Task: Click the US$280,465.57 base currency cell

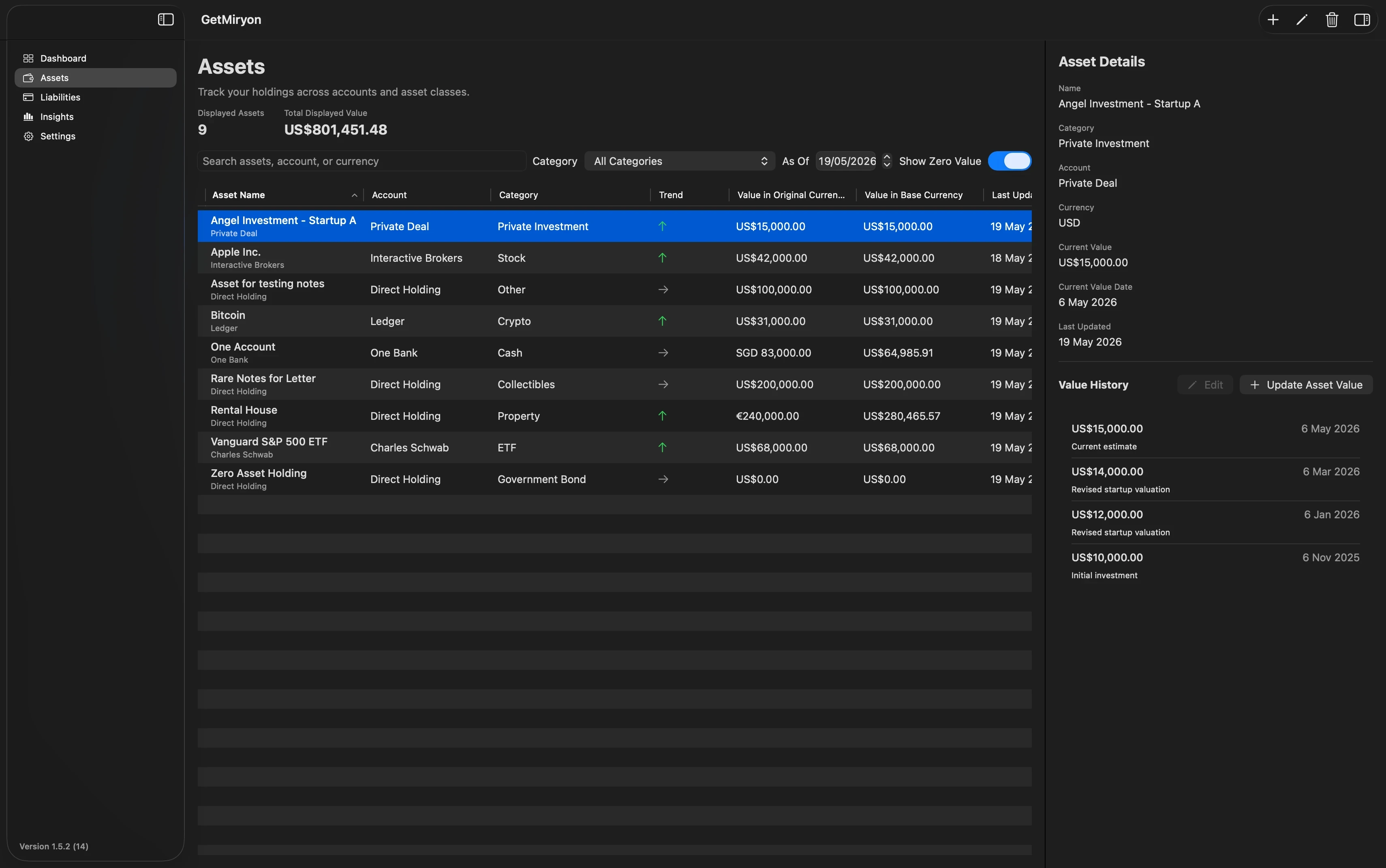Action: coord(901,416)
